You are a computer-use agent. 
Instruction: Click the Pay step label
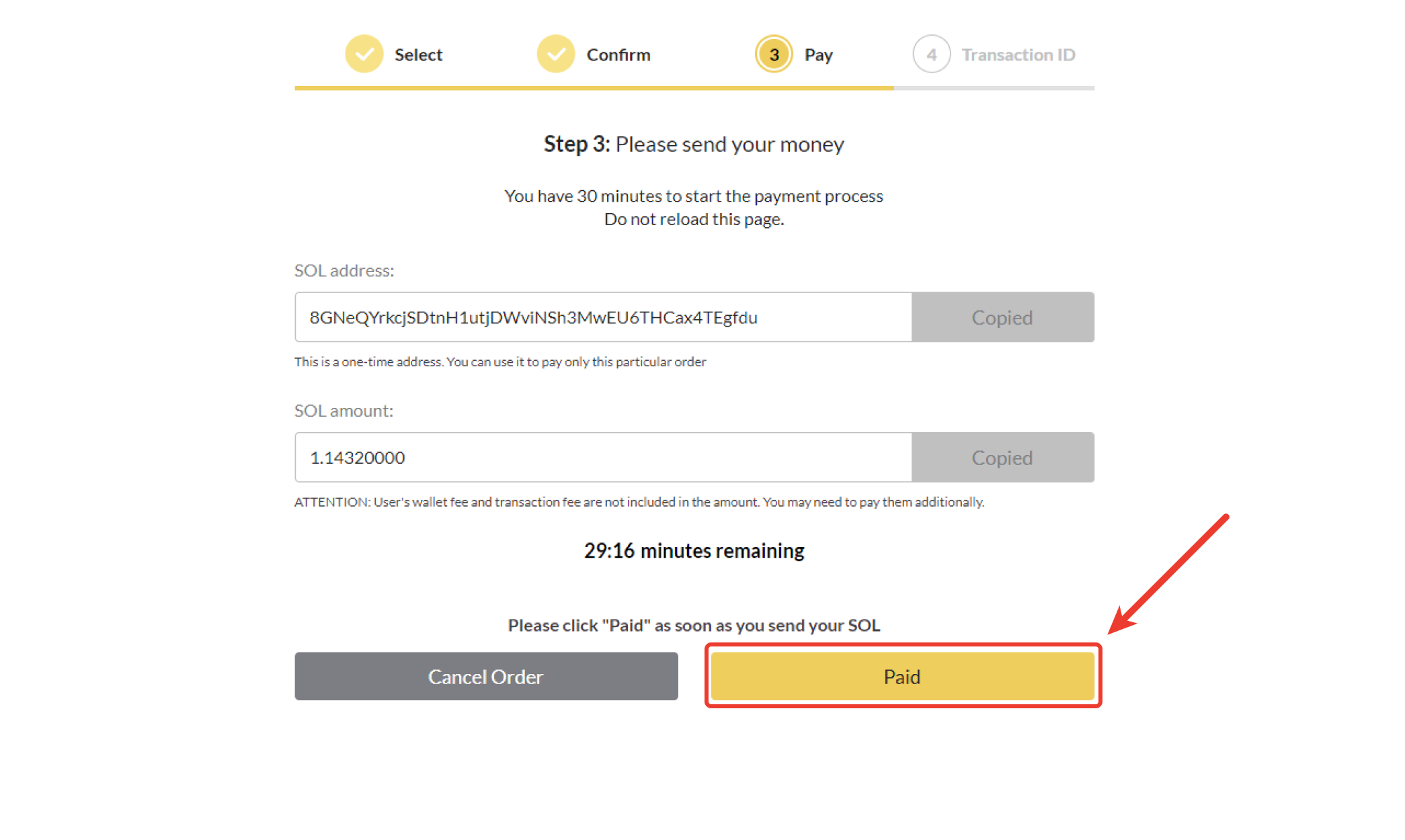[818, 55]
